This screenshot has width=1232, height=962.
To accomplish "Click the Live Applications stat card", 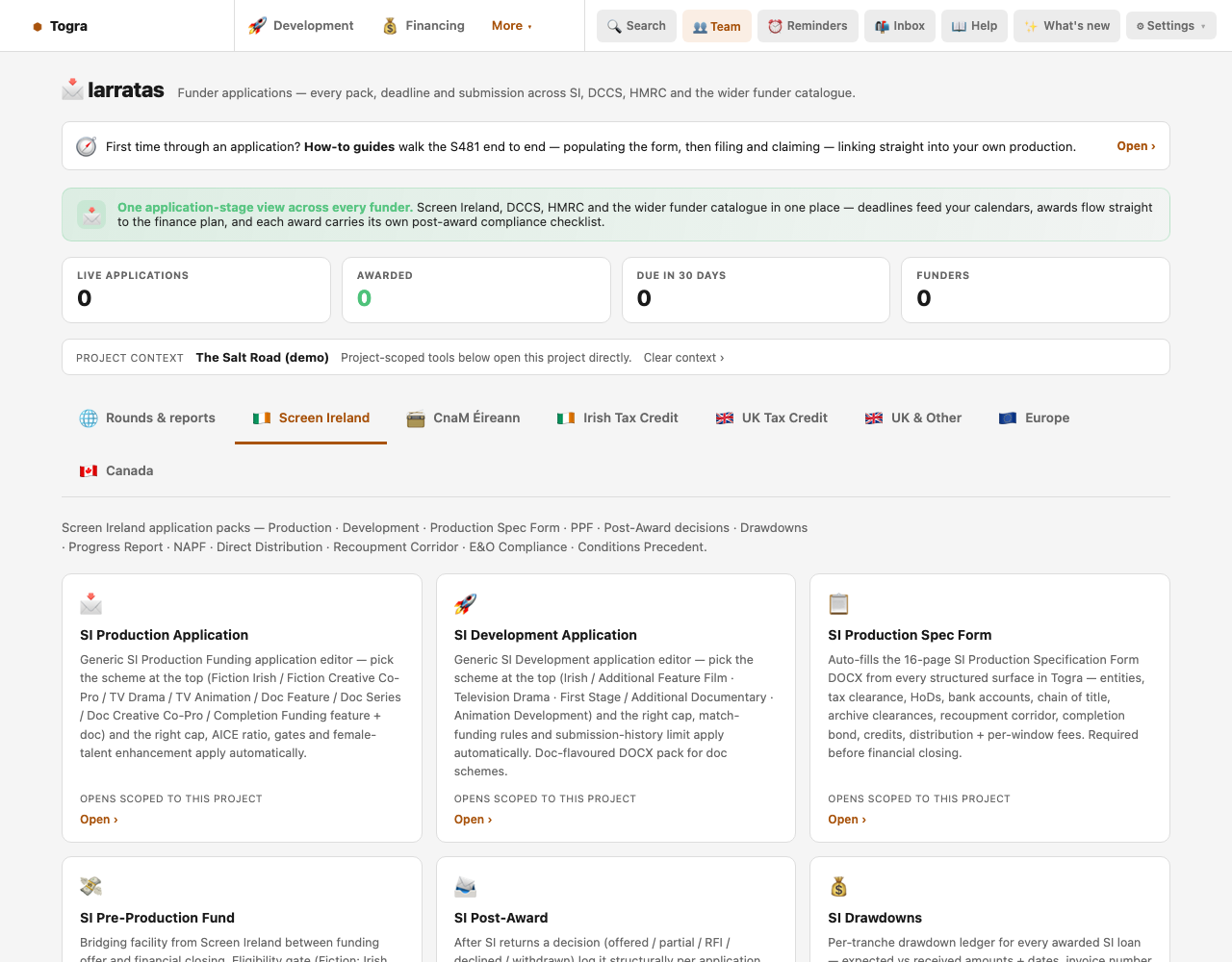I will click(x=196, y=290).
